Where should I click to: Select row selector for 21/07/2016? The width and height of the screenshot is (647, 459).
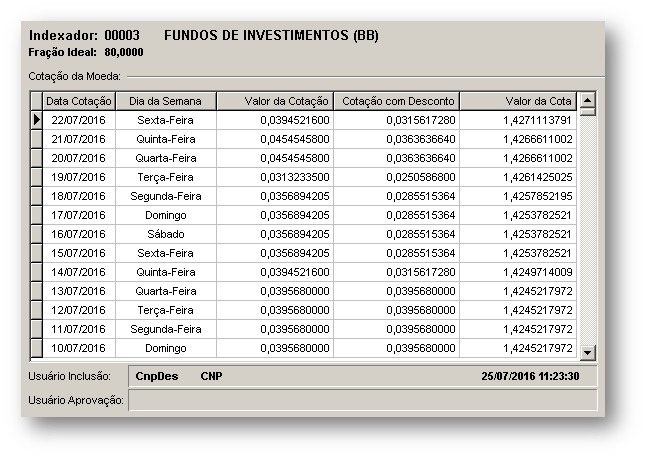(37, 139)
